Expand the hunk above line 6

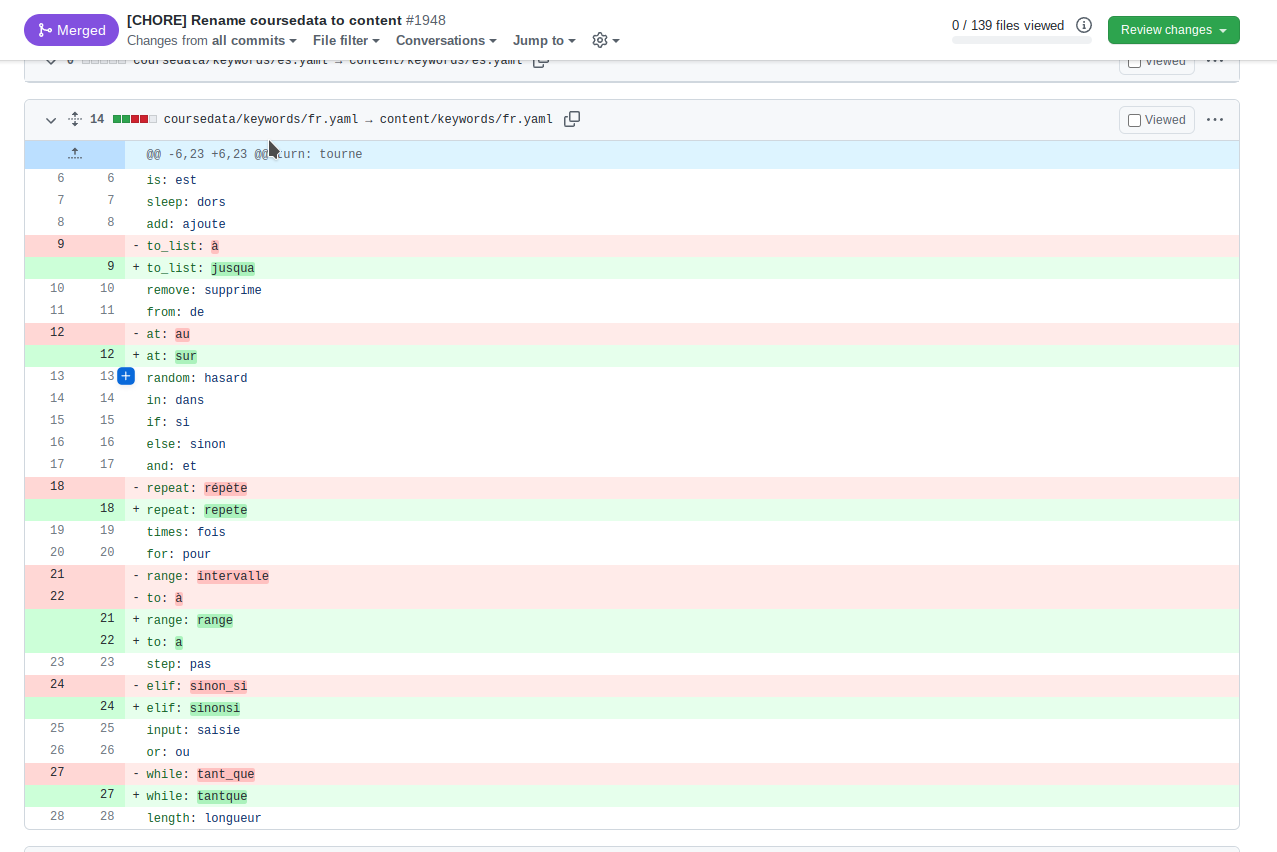(74, 152)
